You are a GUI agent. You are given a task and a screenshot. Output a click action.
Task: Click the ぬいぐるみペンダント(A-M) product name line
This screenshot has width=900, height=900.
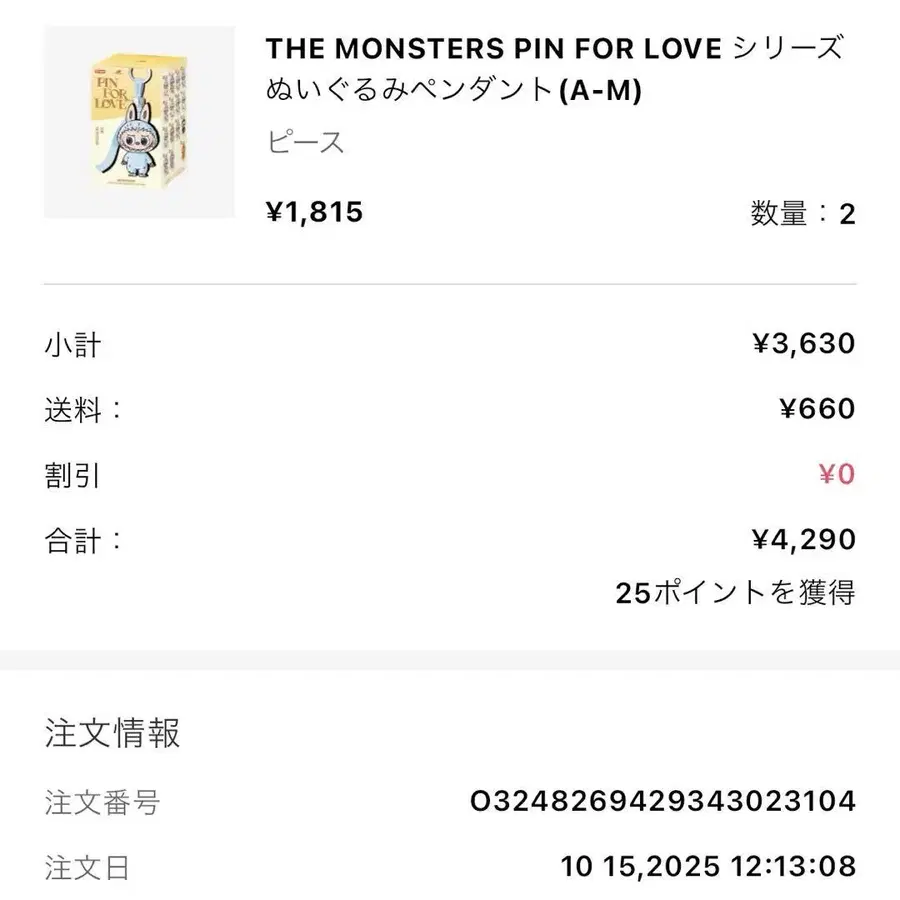453,91
